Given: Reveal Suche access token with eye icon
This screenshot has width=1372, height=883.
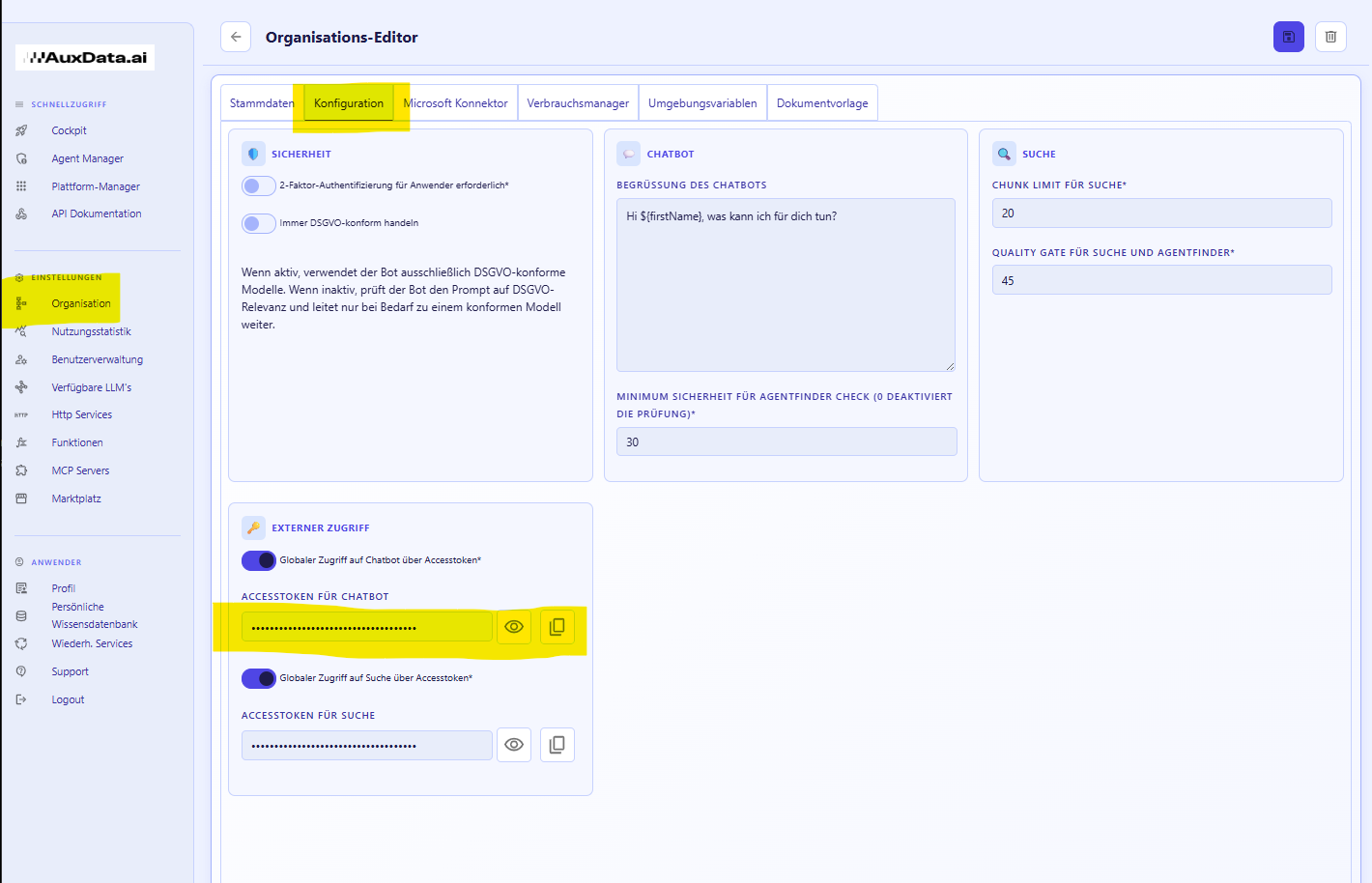Looking at the screenshot, I should 514,745.
